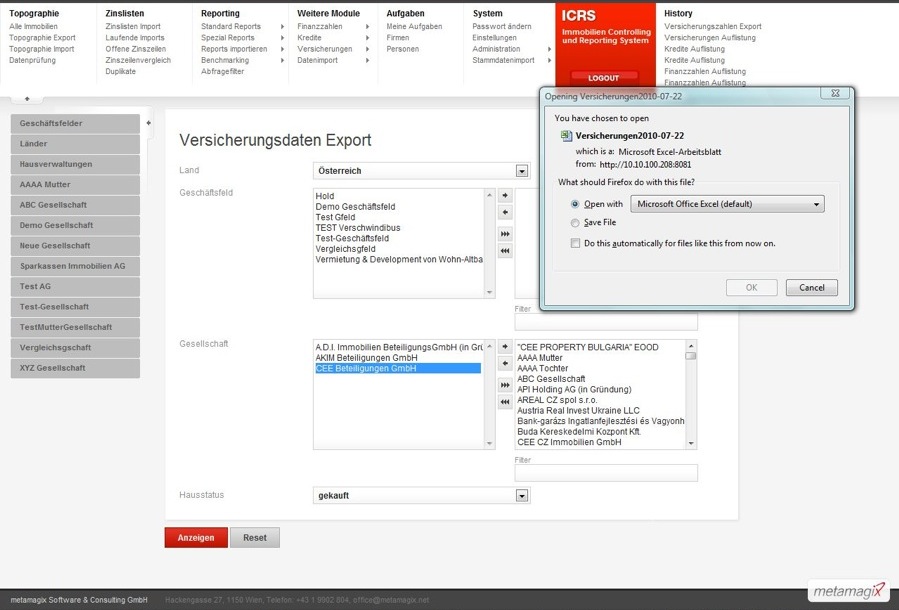
Task: Expand Finanzzahlen submenu arrow
Action: tap(367, 26)
